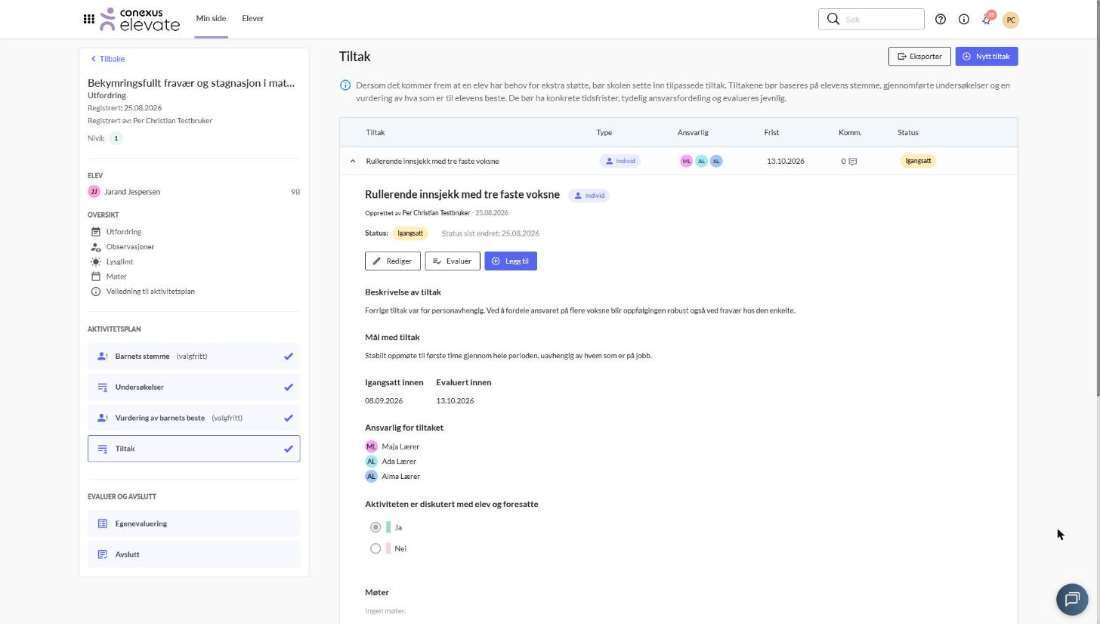Click Jarand Jespersen's avatar
The height and width of the screenshot is (624, 1100).
tap(94, 192)
